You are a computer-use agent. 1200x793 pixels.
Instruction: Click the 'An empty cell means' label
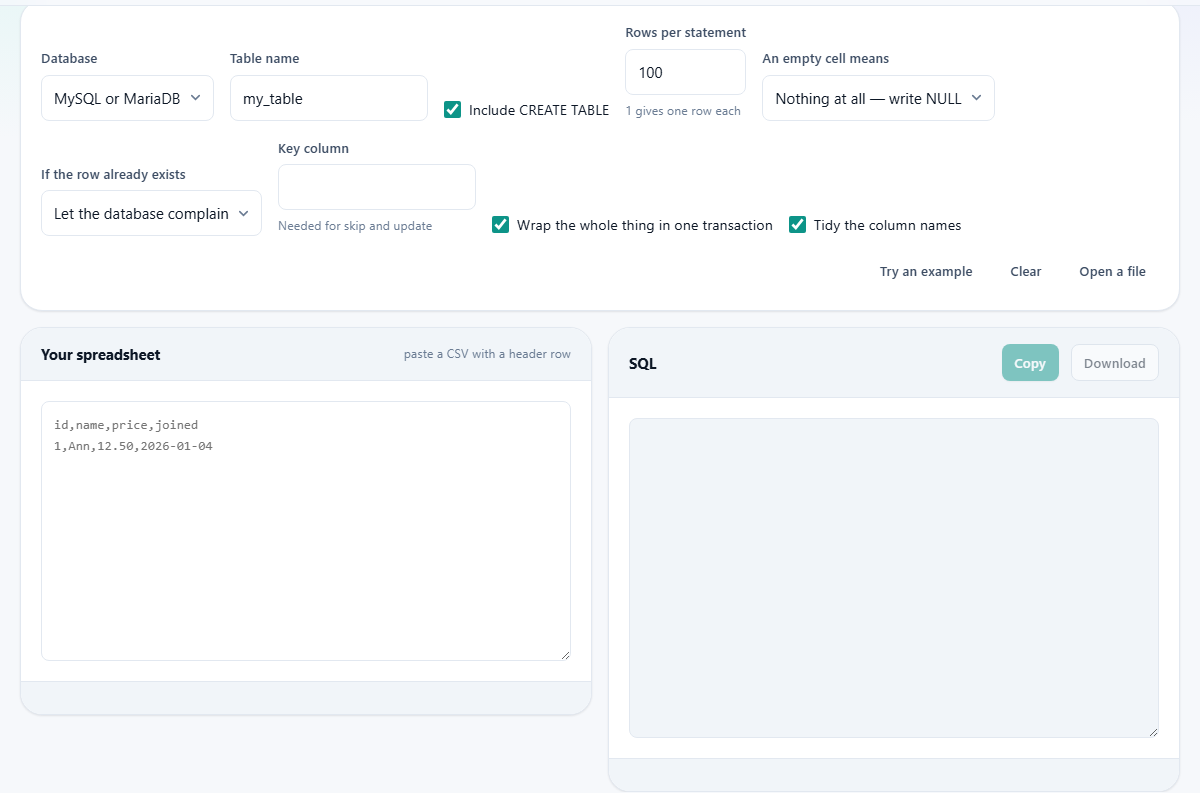[826, 58]
